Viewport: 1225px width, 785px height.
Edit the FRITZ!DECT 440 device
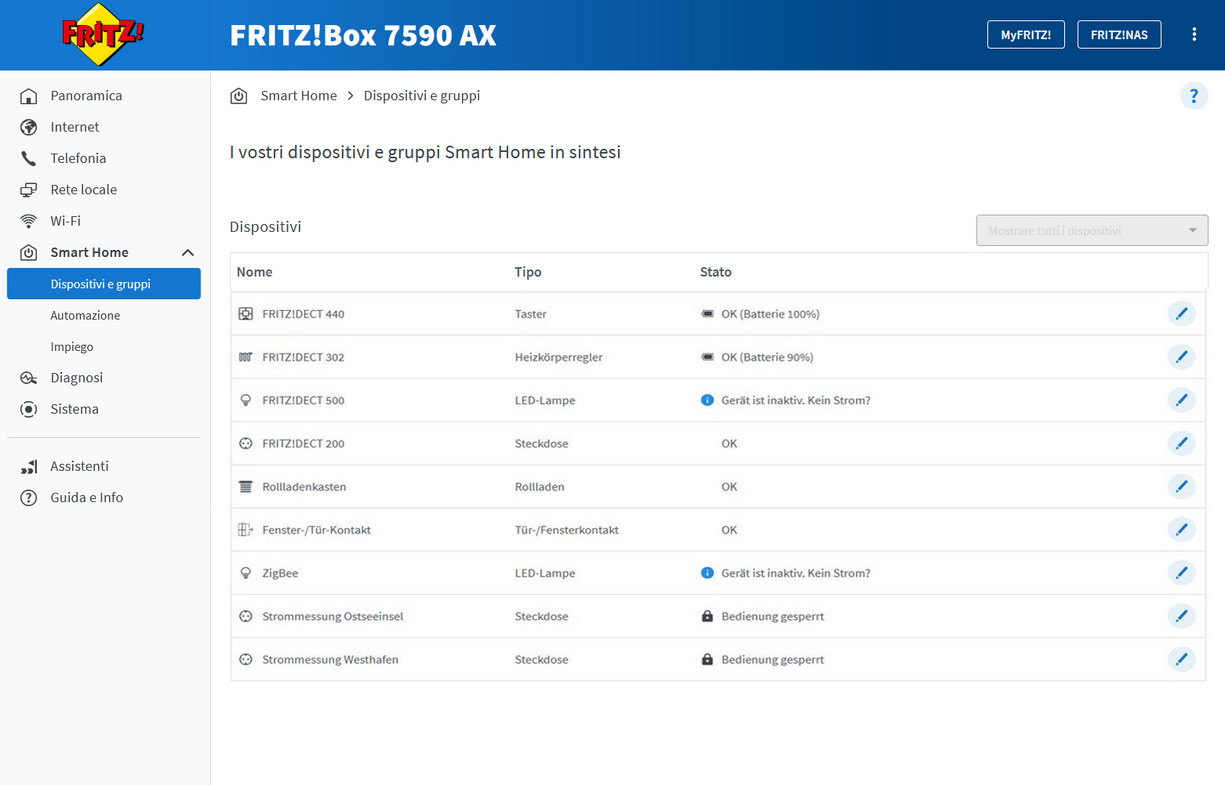(x=1181, y=314)
